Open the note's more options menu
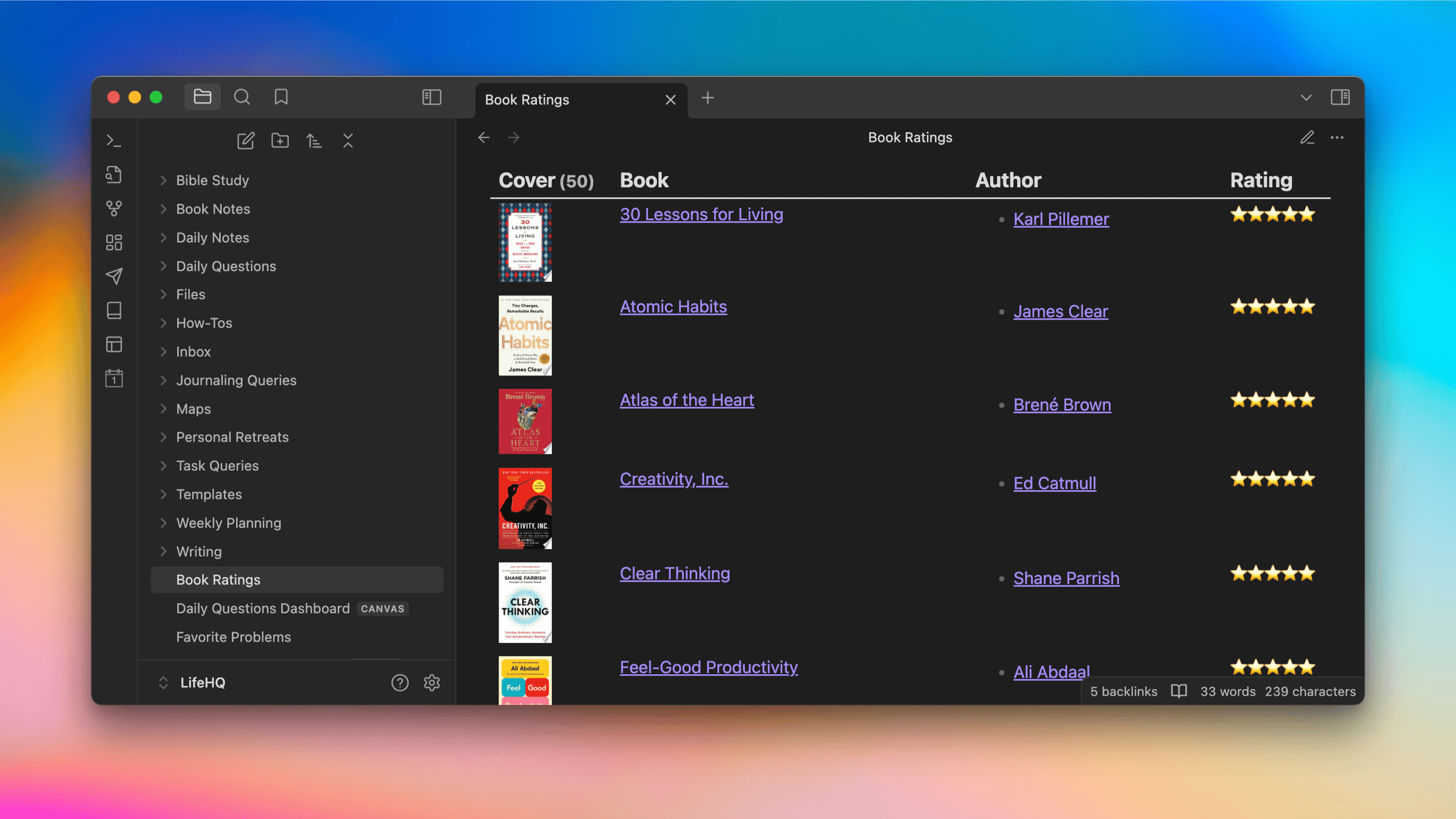 [x=1337, y=138]
